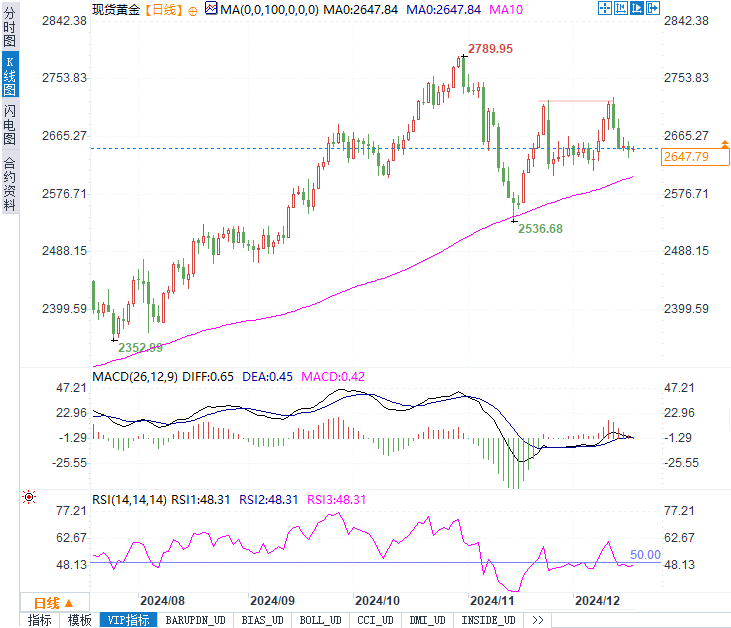This screenshot has height=628, width=731.
Task: Select the 指标 bottom tab
Action: pyautogui.click(x=39, y=620)
